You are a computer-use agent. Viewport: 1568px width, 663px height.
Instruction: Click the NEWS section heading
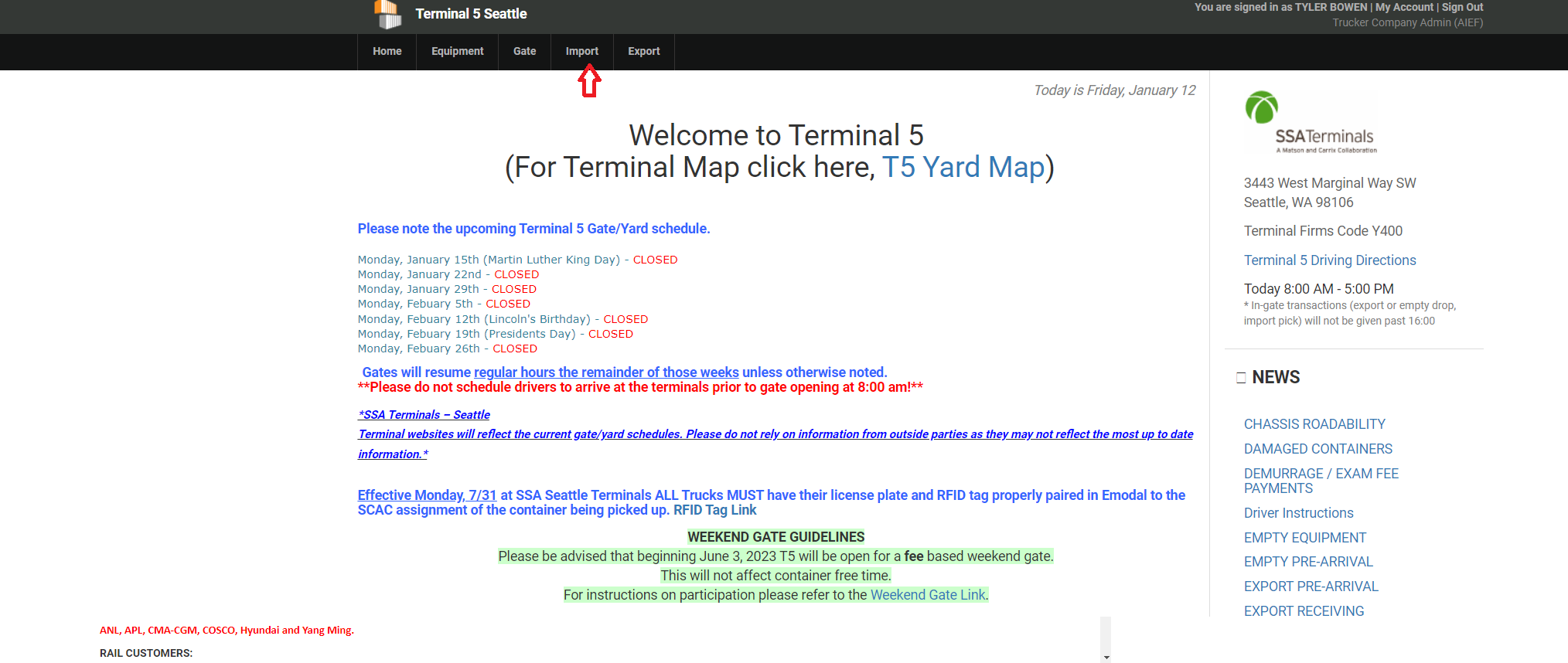[x=1276, y=377]
